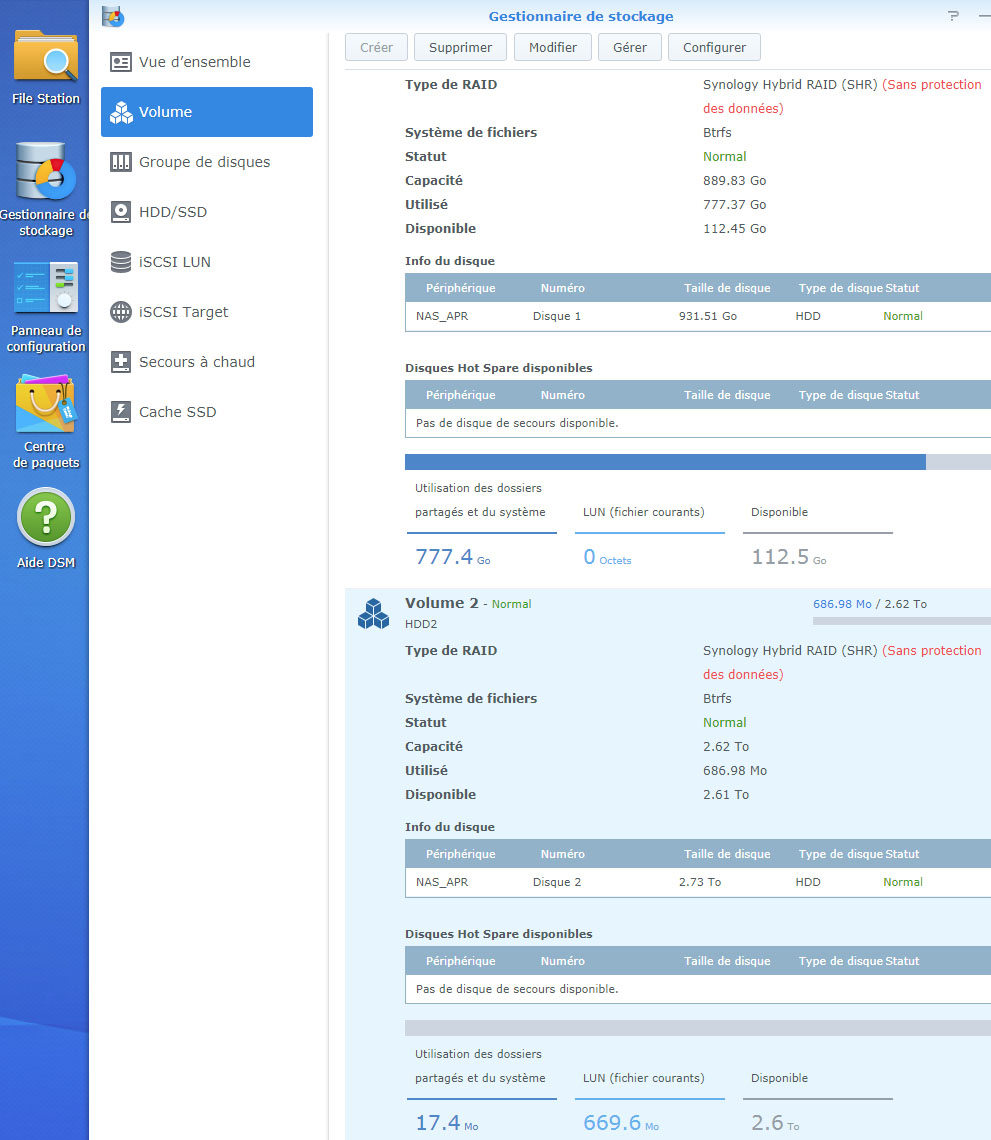
Task: Click the HDD/SSD disk sidebar icon
Action: (121, 212)
